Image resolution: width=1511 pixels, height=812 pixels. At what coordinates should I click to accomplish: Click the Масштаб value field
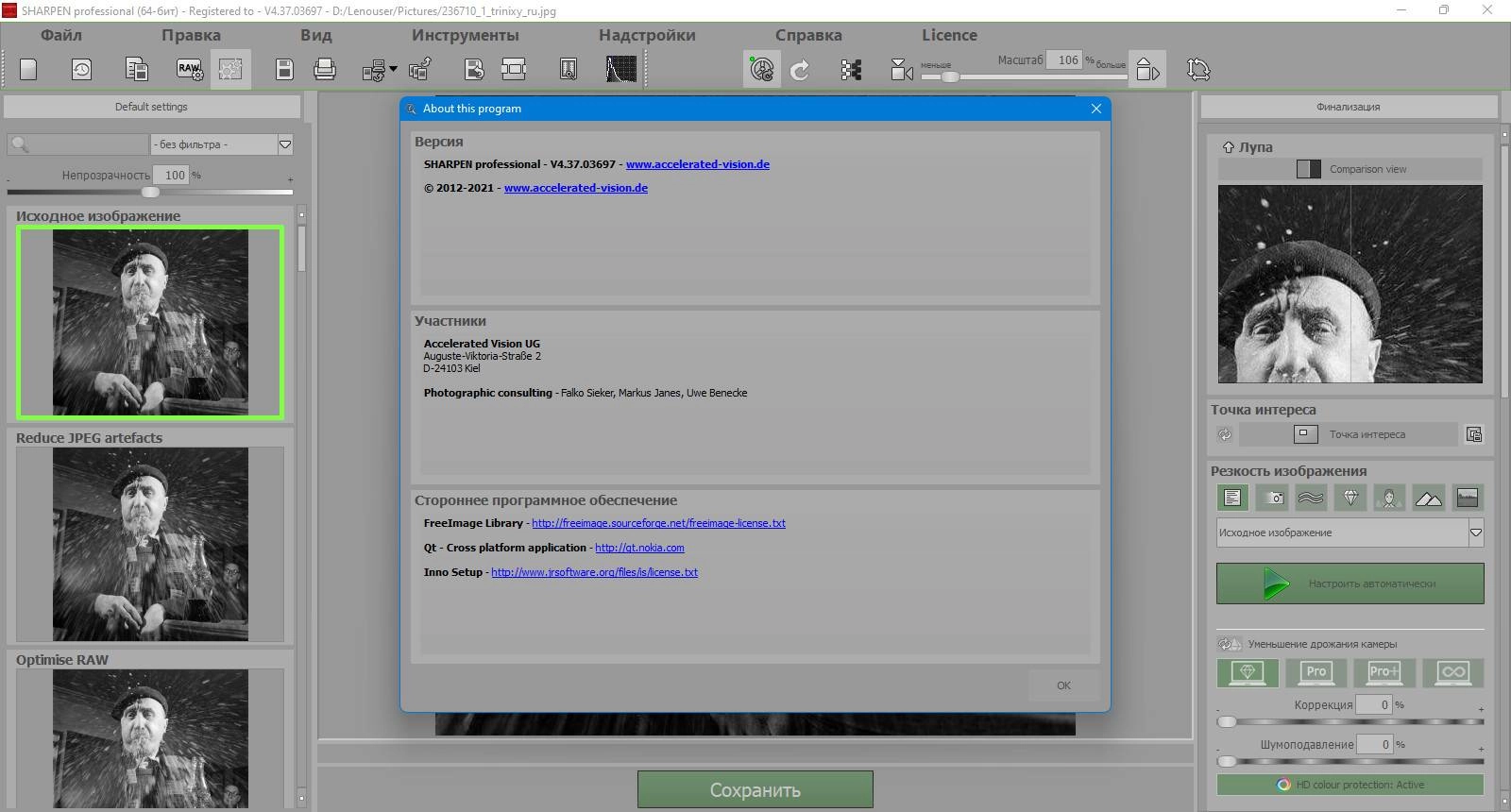pyautogui.click(x=1064, y=59)
